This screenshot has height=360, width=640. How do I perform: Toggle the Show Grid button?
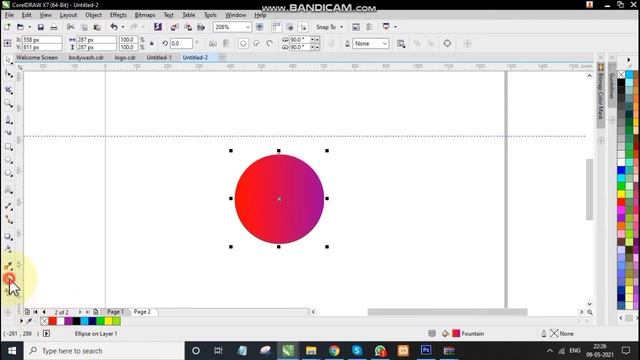click(290, 27)
